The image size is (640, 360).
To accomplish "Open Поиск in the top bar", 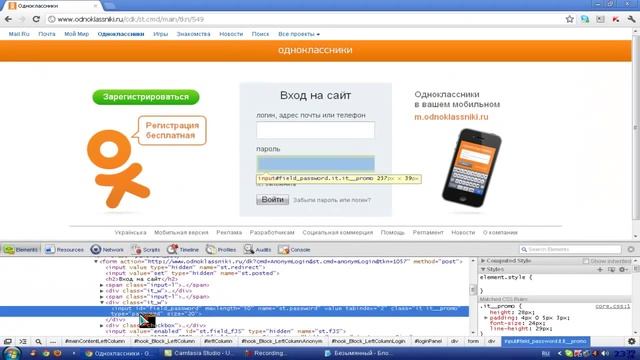I will click(260, 34).
